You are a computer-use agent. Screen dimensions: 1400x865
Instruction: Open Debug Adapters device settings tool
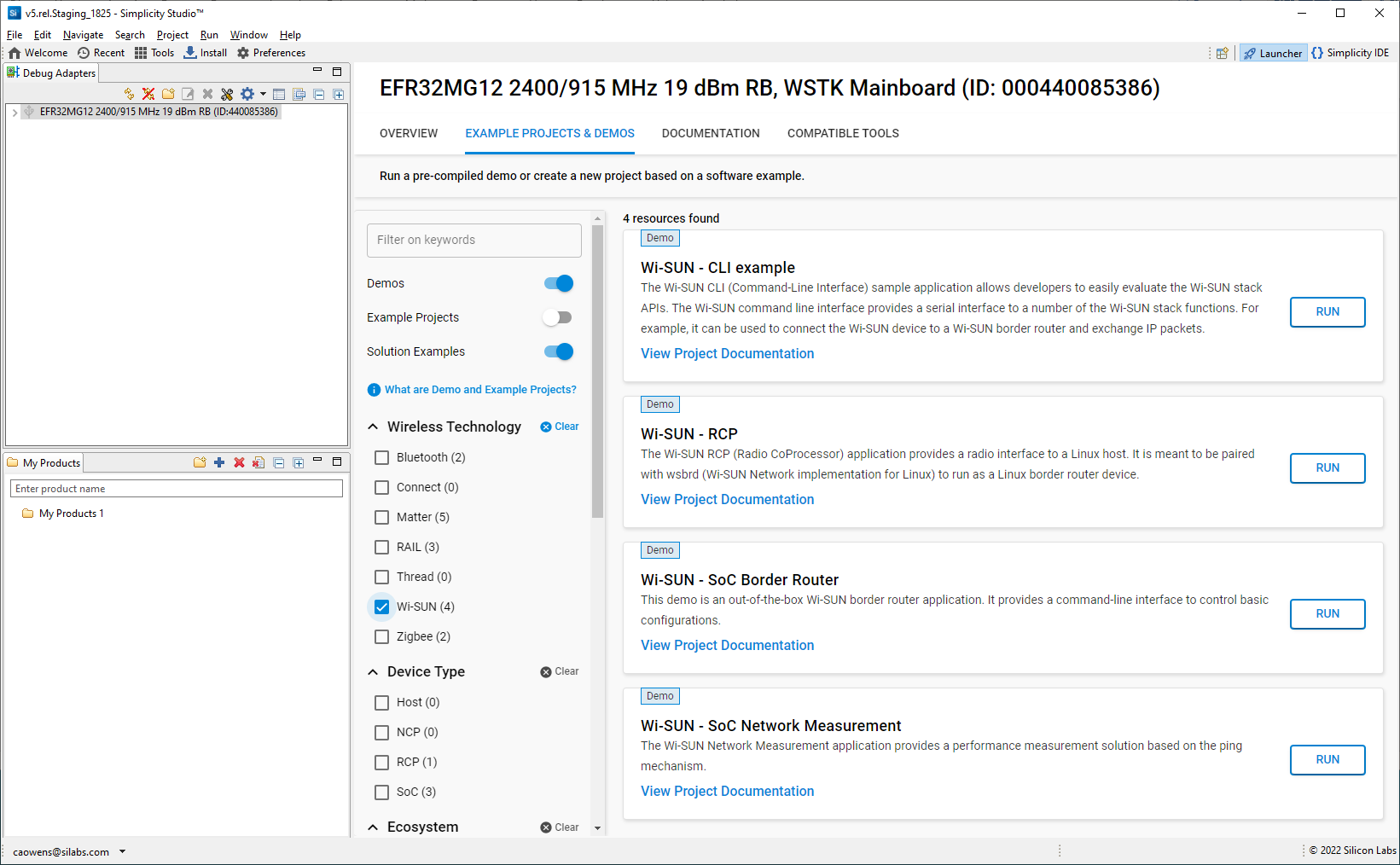pyautogui.click(x=227, y=94)
